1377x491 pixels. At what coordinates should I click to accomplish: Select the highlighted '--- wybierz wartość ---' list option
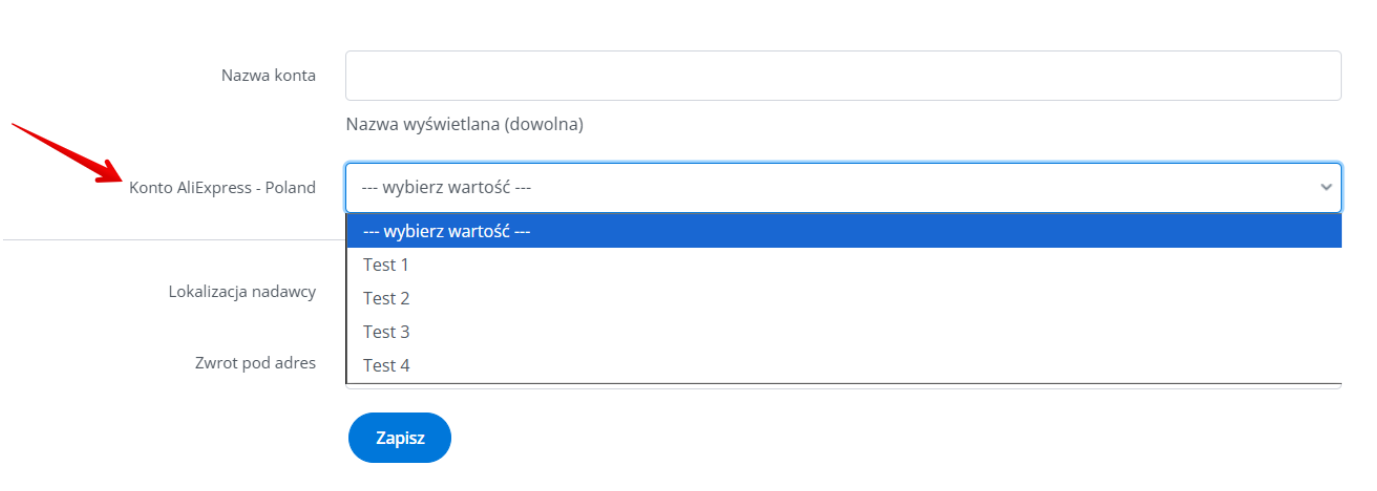(x=842, y=231)
